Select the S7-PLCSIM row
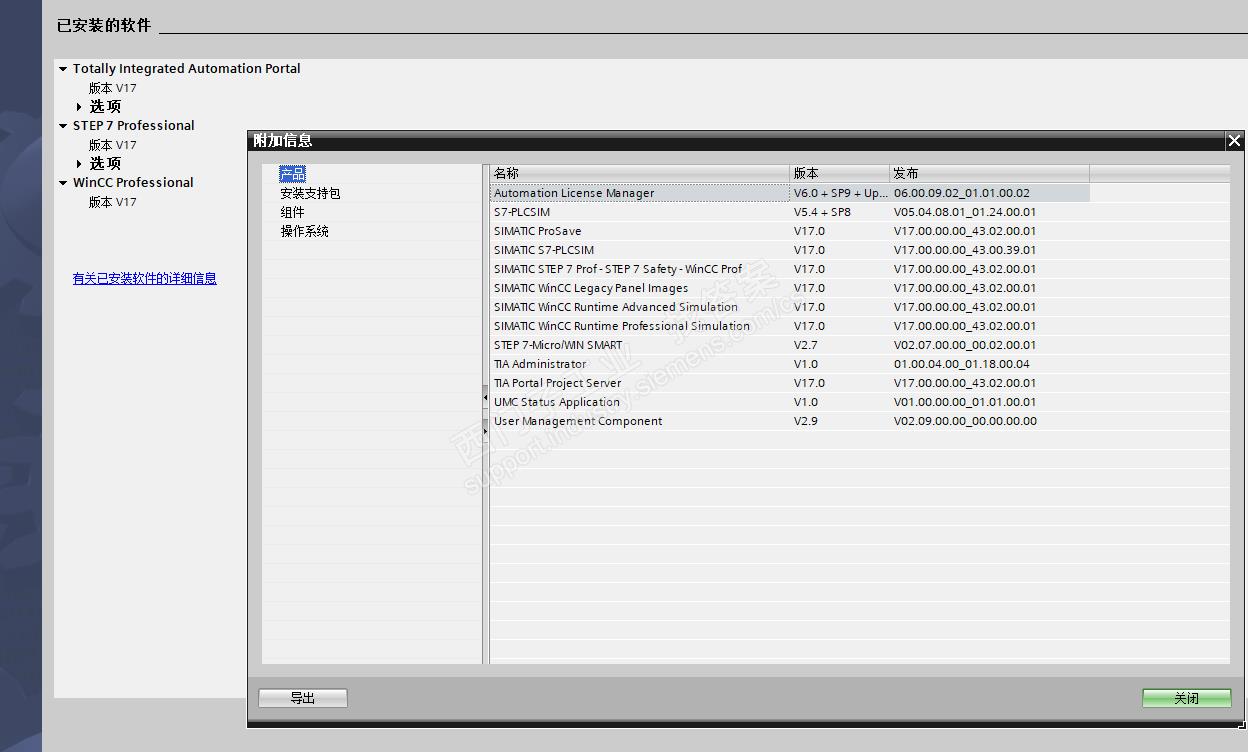 [790, 212]
